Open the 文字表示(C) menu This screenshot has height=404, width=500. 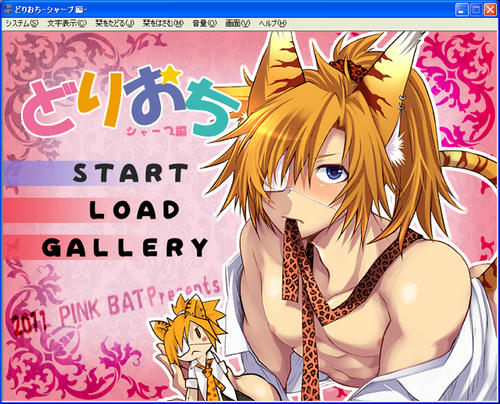tap(67, 23)
